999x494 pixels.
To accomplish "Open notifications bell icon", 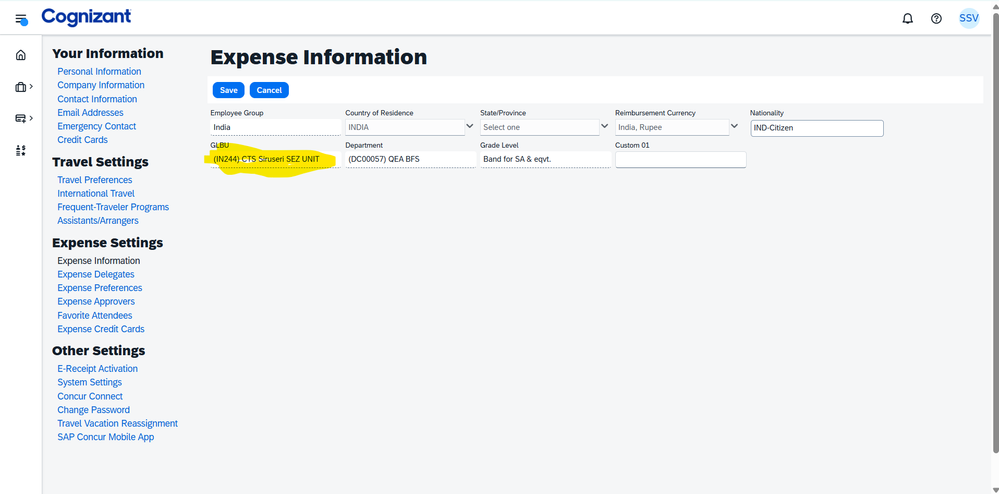I will point(908,18).
